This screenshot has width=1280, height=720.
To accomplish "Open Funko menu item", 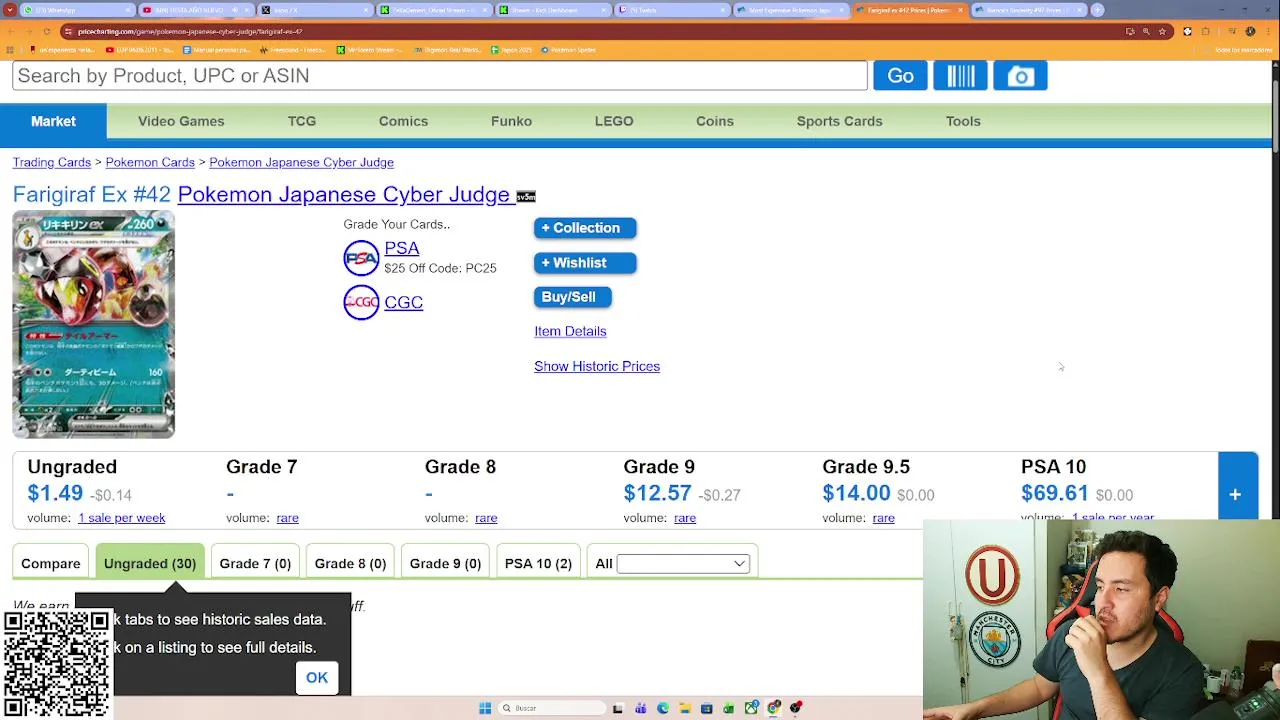I will click(x=511, y=121).
